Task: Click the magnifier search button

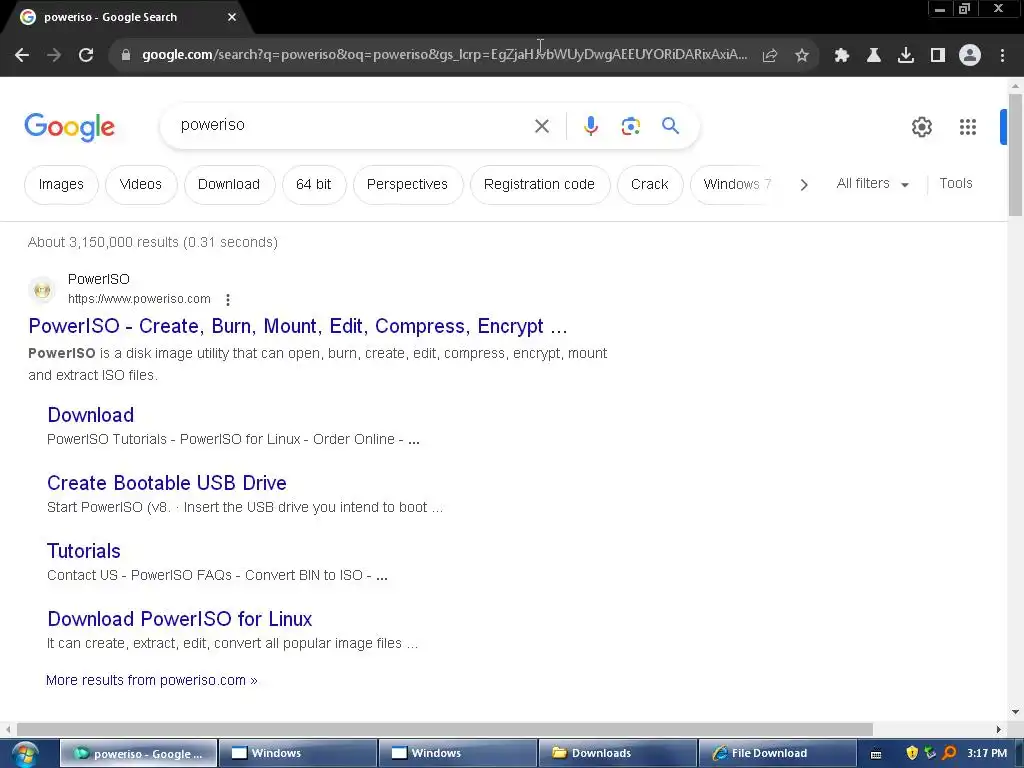Action: [671, 125]
